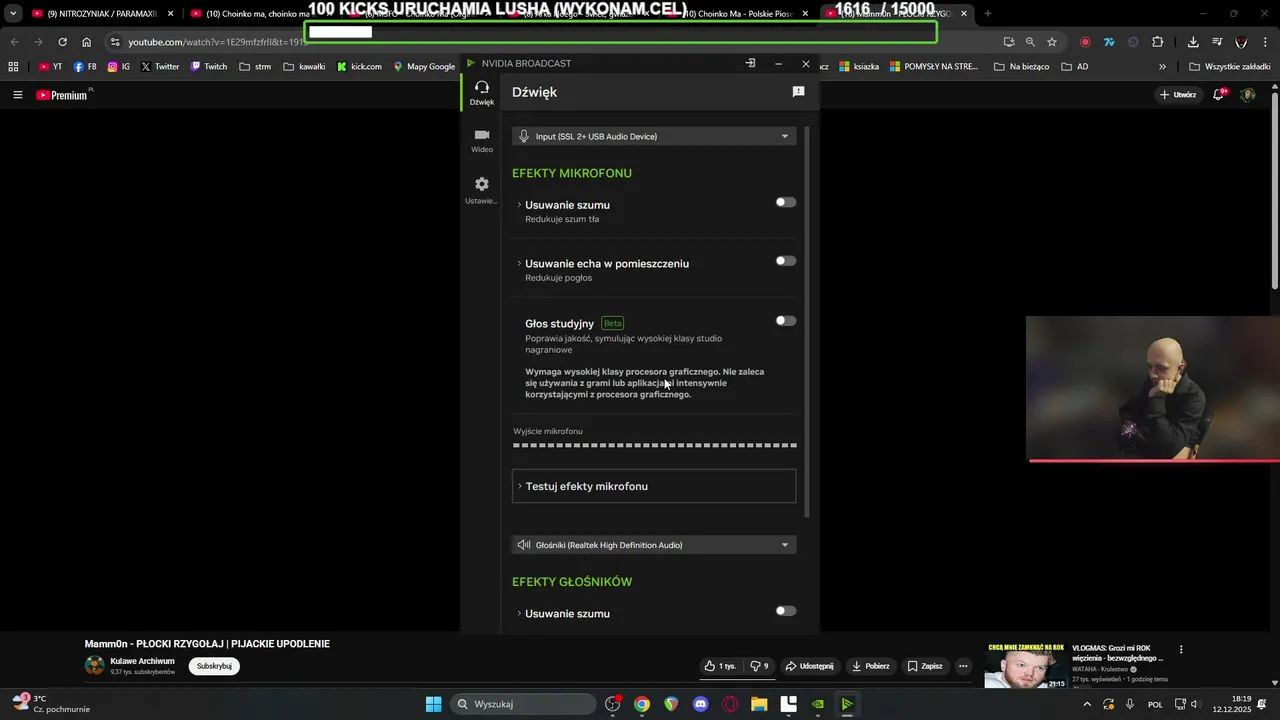Open YouTube hamburger guide menu
The image size is (1280, 720).
click(18, 95)
